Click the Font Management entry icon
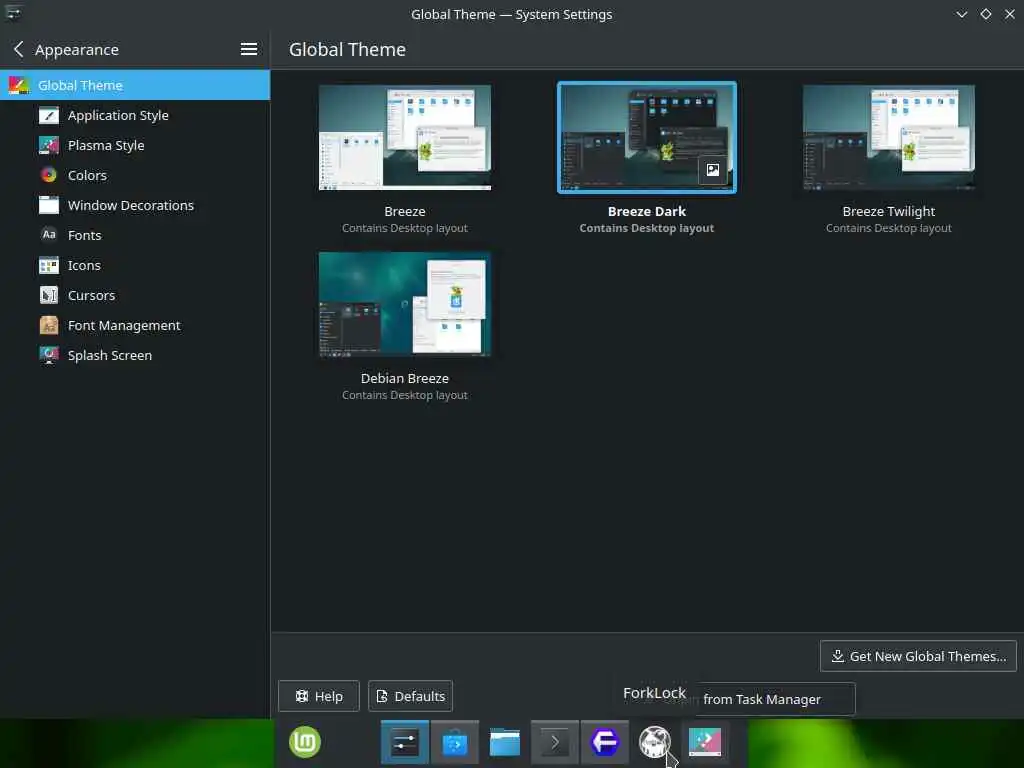The height and width of the screenshot is (768, 1024). point(49,326)
